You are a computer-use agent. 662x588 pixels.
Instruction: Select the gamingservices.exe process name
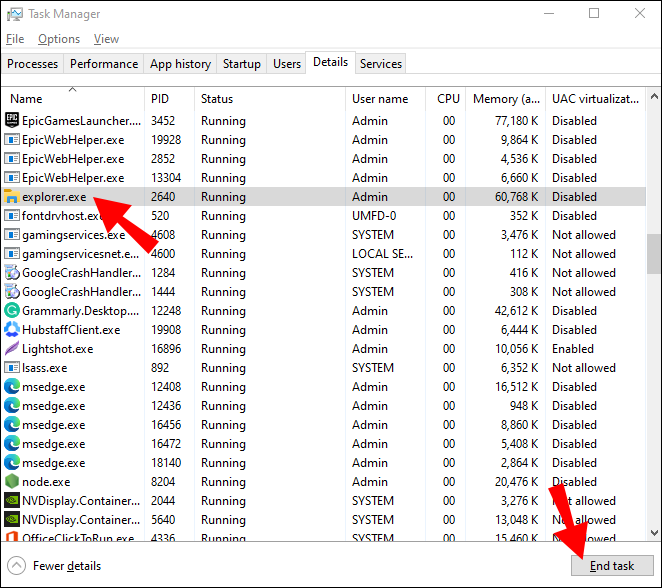73,235
